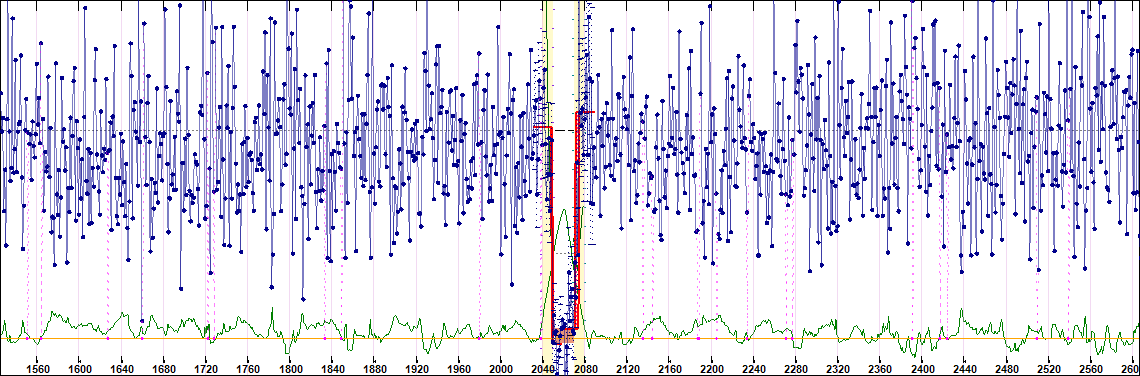Click the 1600 x-axis label
This screenshot has height=376, width=1140.
[79, 368]
